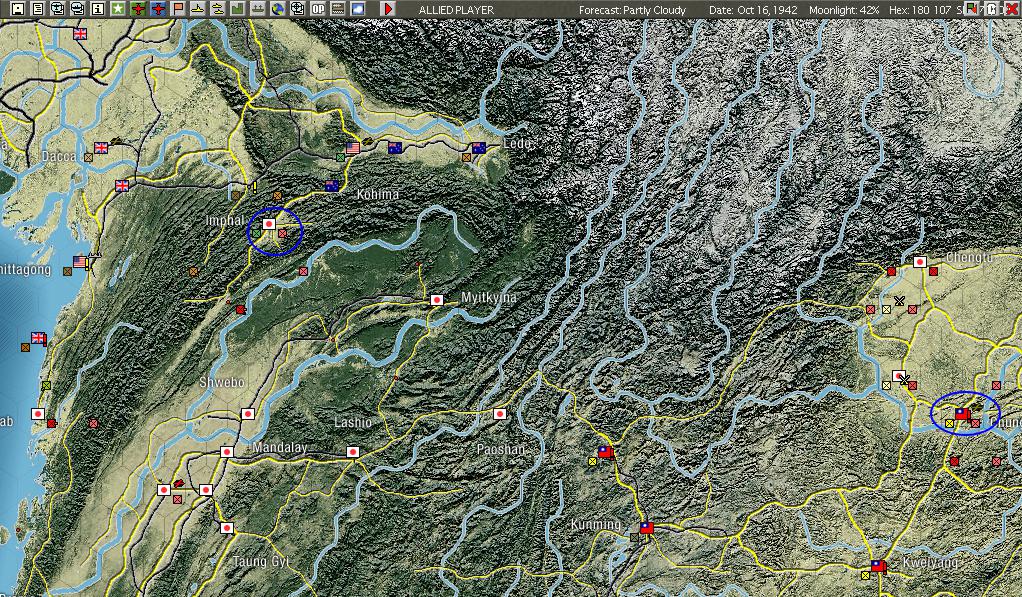Screen dimensions: 1022x597
Task: Click the grey warship toolbar icon
Action: (x=258, y=9)
